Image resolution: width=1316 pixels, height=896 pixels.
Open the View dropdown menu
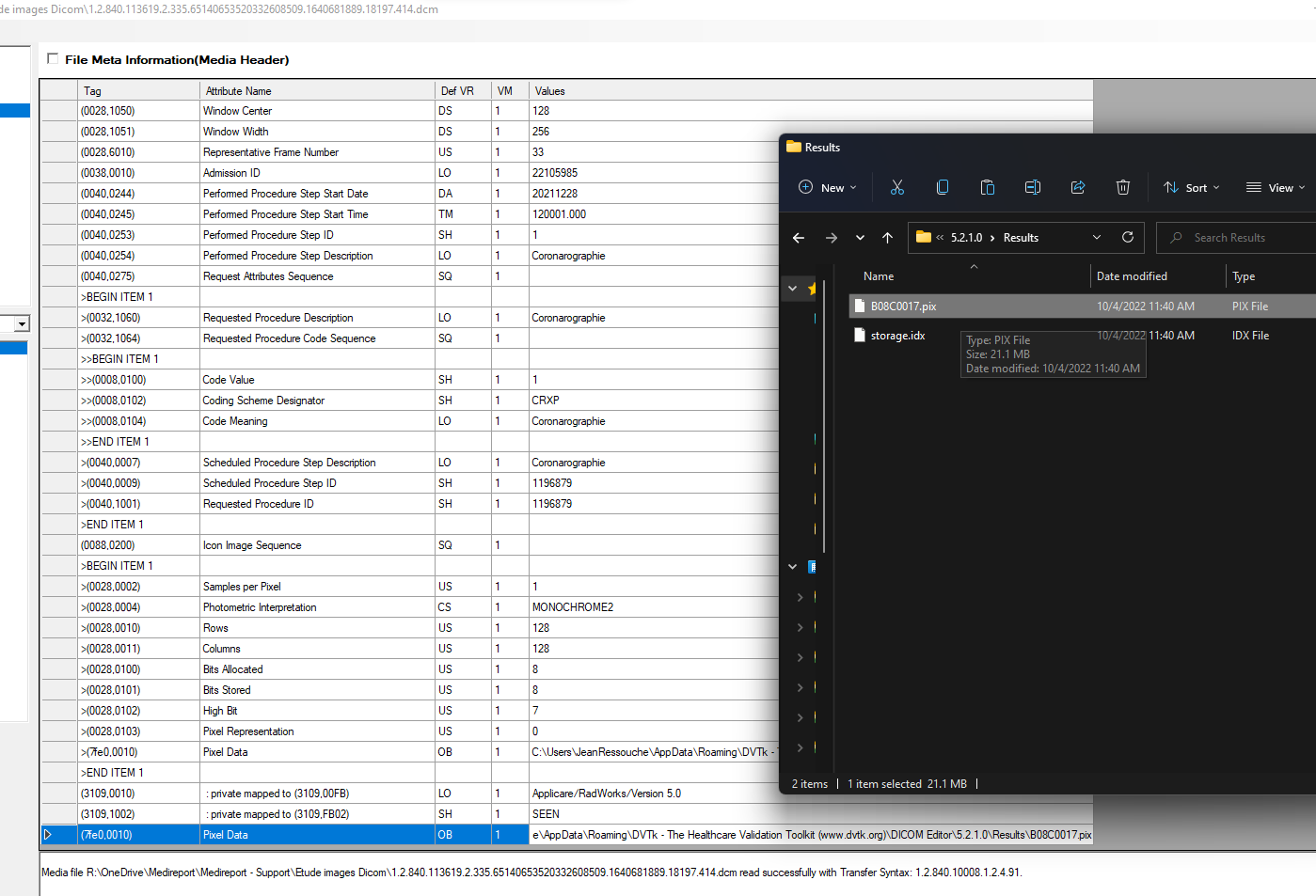(x=1276, y=187)
